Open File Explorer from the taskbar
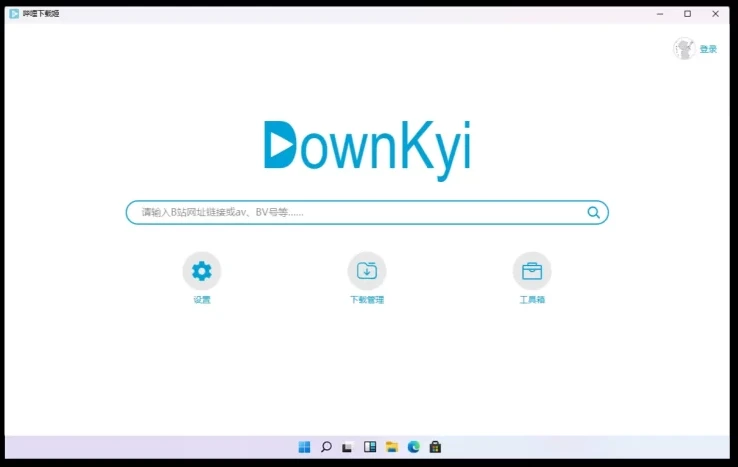 click(392, 447)
